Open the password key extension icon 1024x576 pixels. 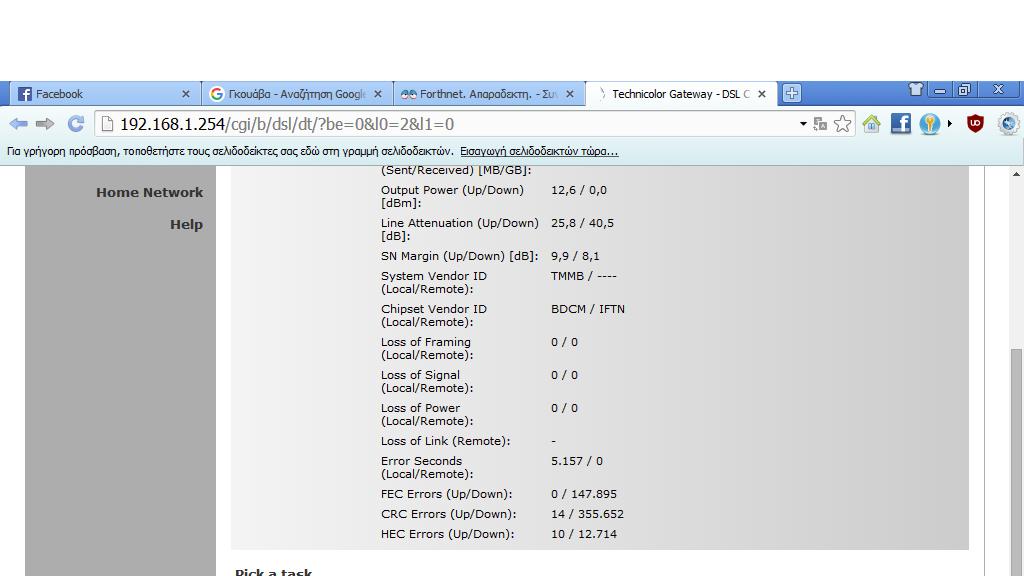point(929,123)
